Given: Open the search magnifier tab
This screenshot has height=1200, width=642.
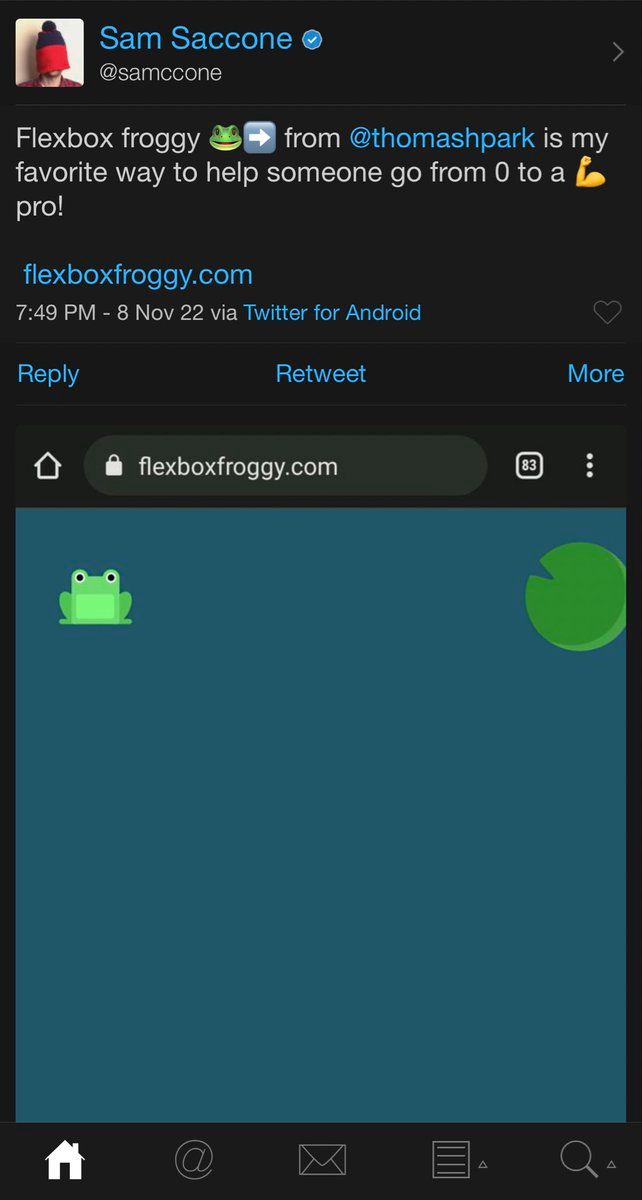Looking at the screenshot, I should [x=579, y=1160].
